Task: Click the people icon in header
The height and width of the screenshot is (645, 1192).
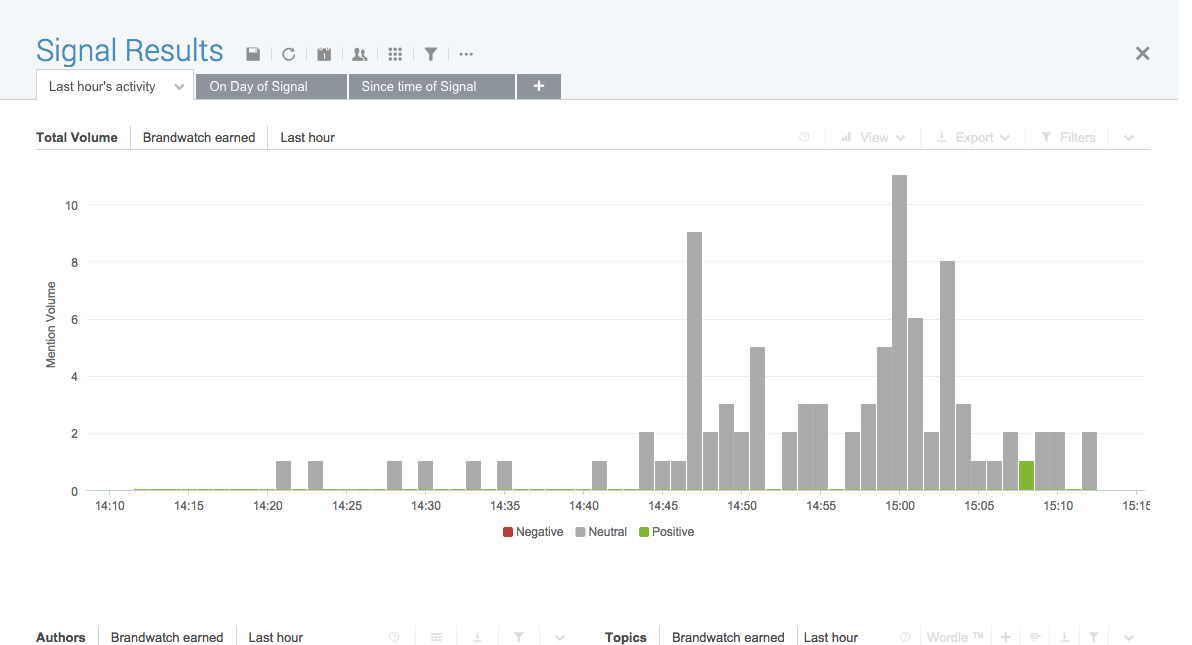Action: [360, 54]
